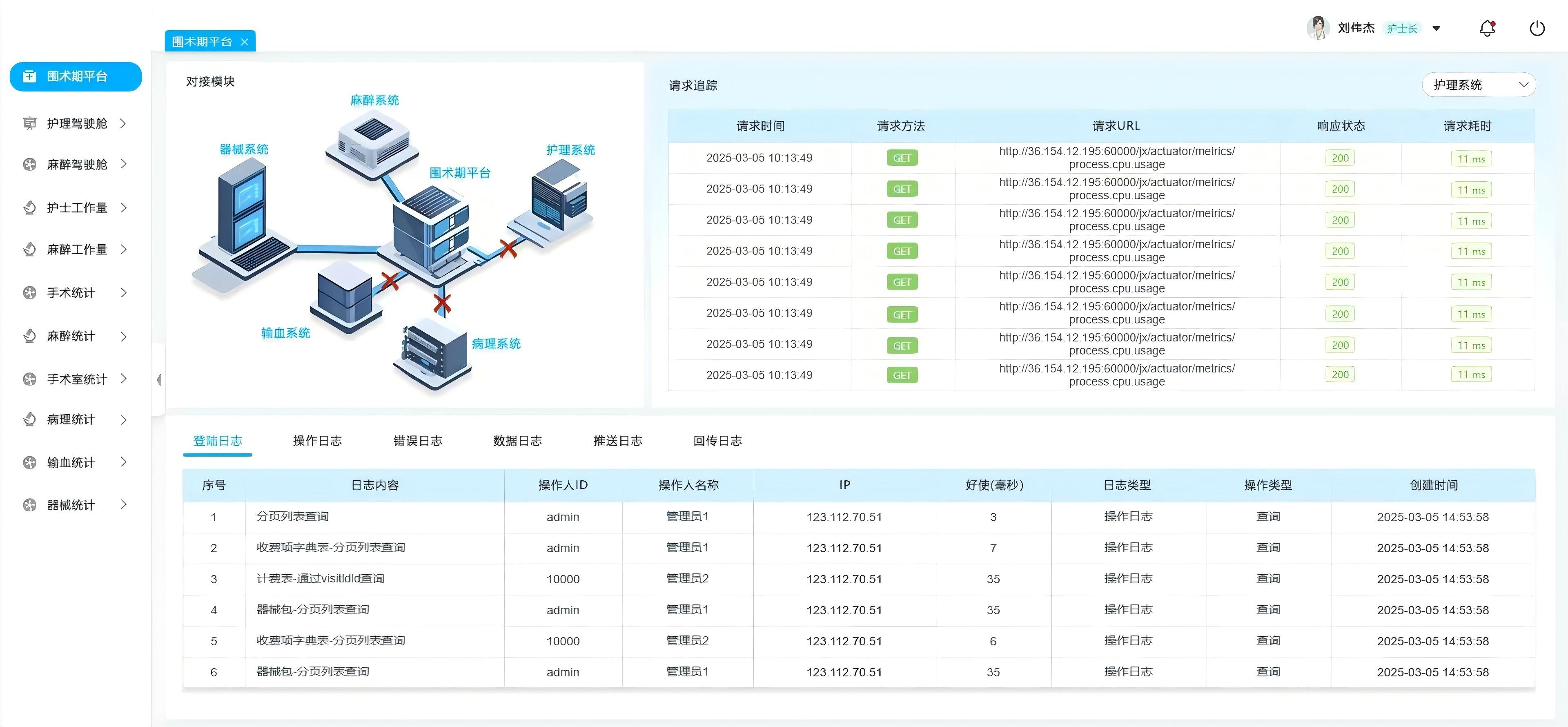The image size is (1568, 727).
Task: Close the 围术期平台 page tab
Action: click(x=245, y=42)
